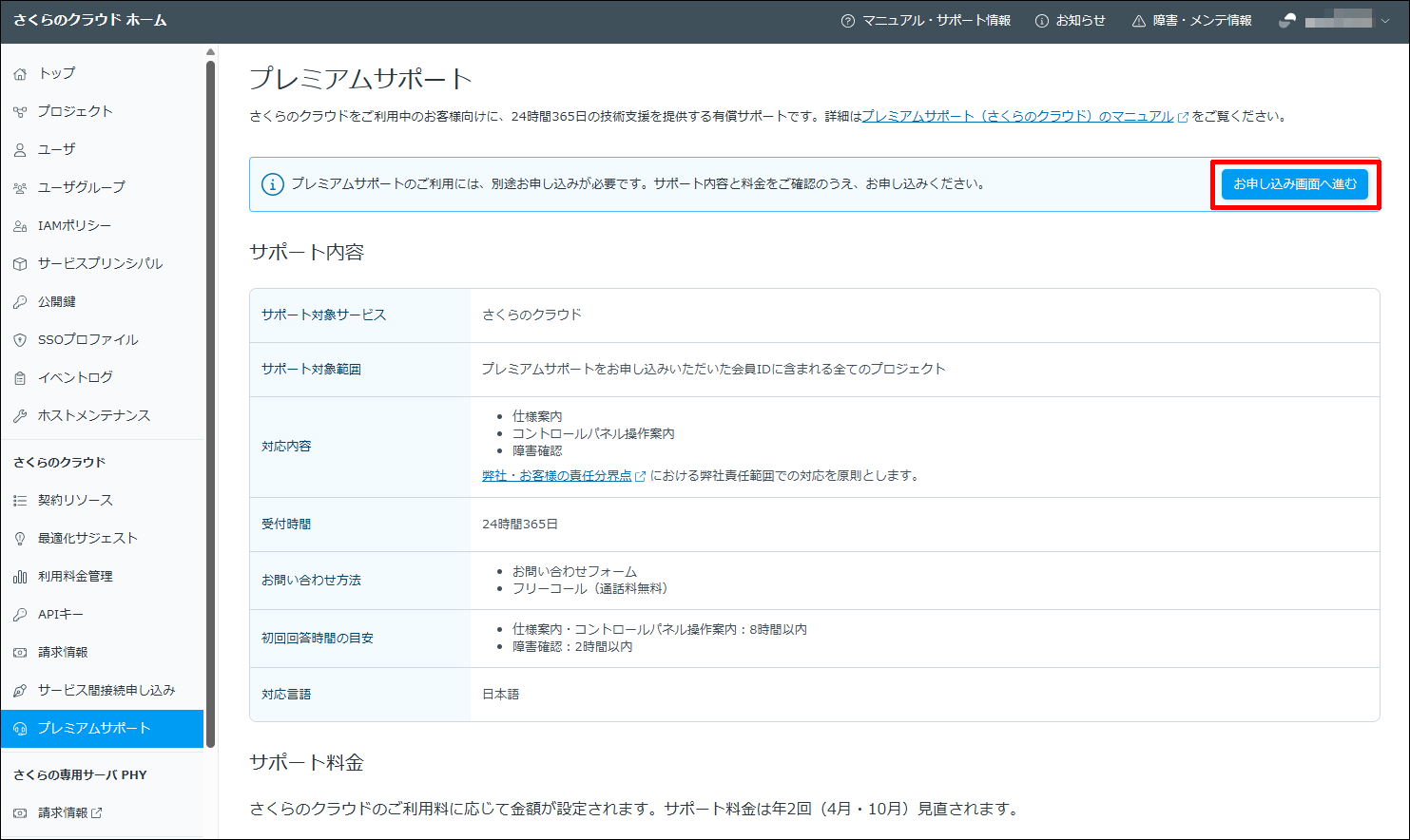Click the lightbulb icon beside 最適化サジェスト
1410x840 pixels.
pos(20,539)
